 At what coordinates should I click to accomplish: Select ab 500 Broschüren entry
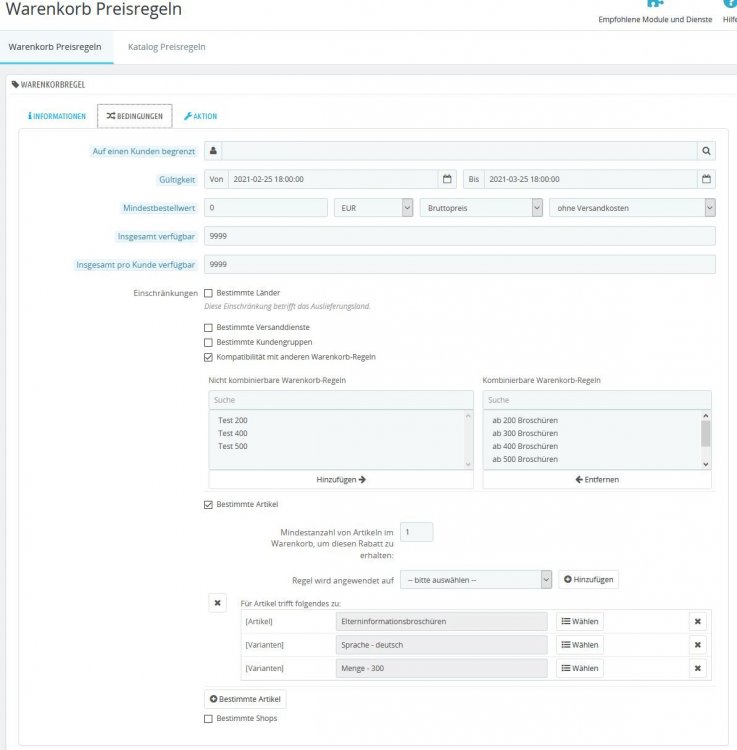tap(525, 459)
